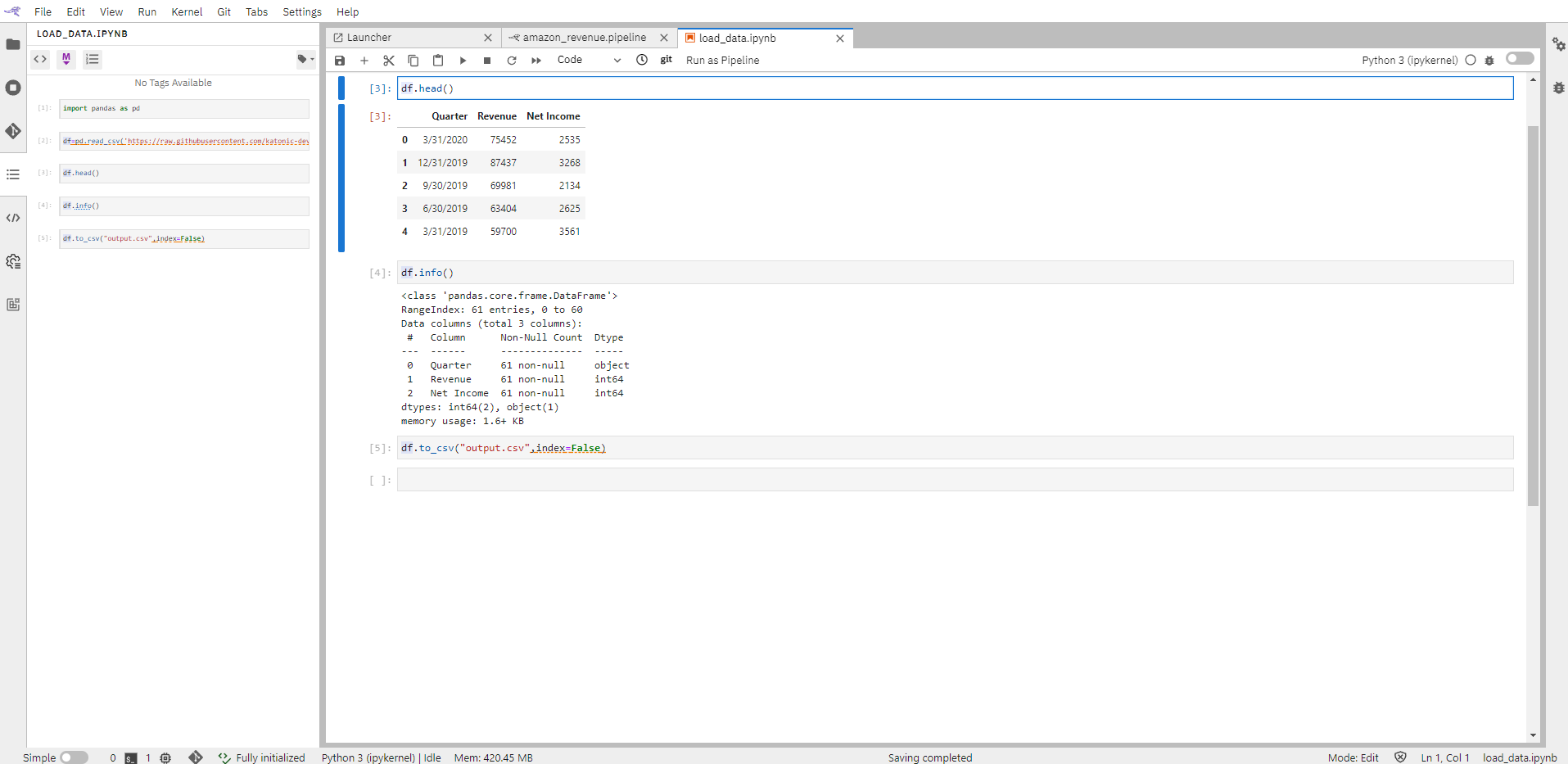Close the load_data.ipynb tab
This screenshot has width=1568, height=764.
click(x=840, y=38)
